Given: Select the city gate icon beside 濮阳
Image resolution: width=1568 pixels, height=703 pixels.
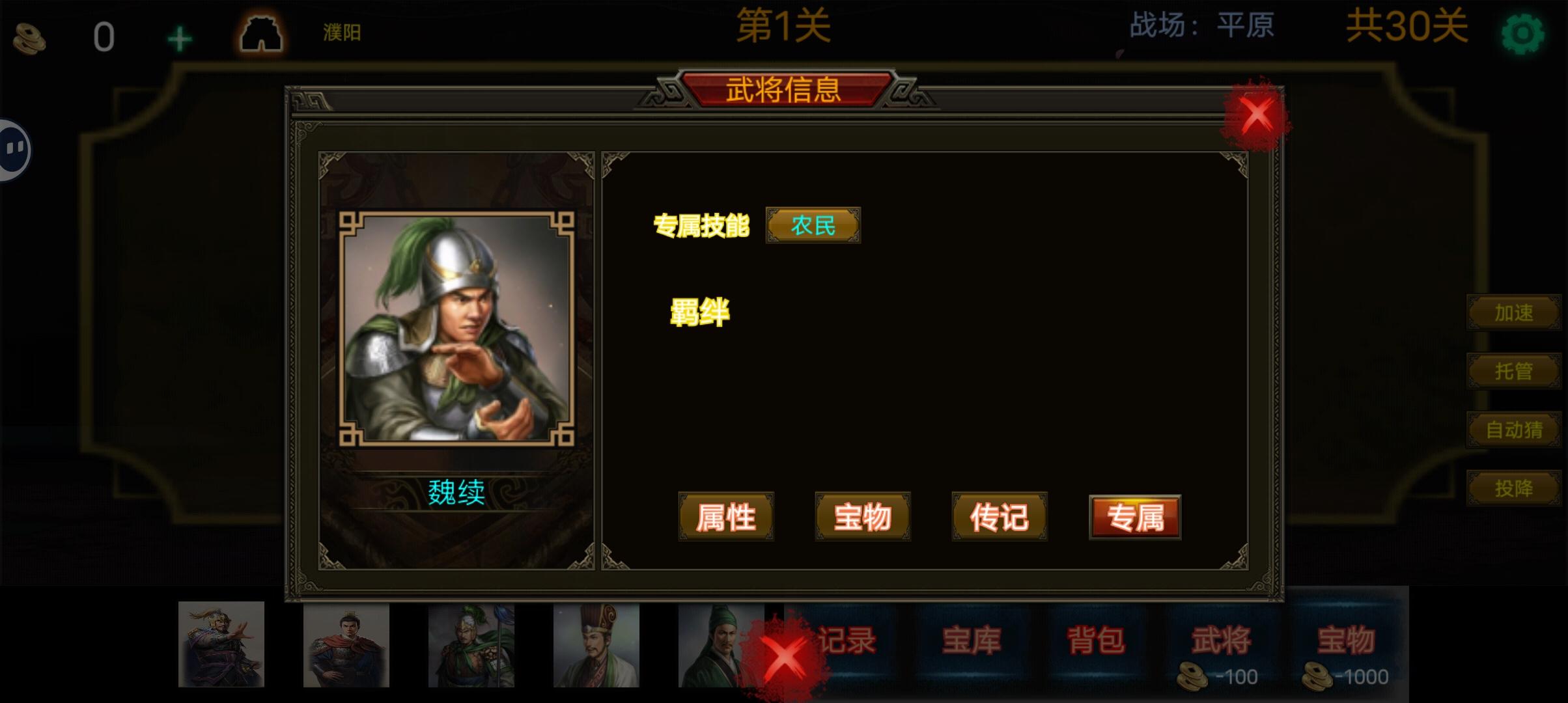Looking at the screenshot, I should click(x=260, y=34).
